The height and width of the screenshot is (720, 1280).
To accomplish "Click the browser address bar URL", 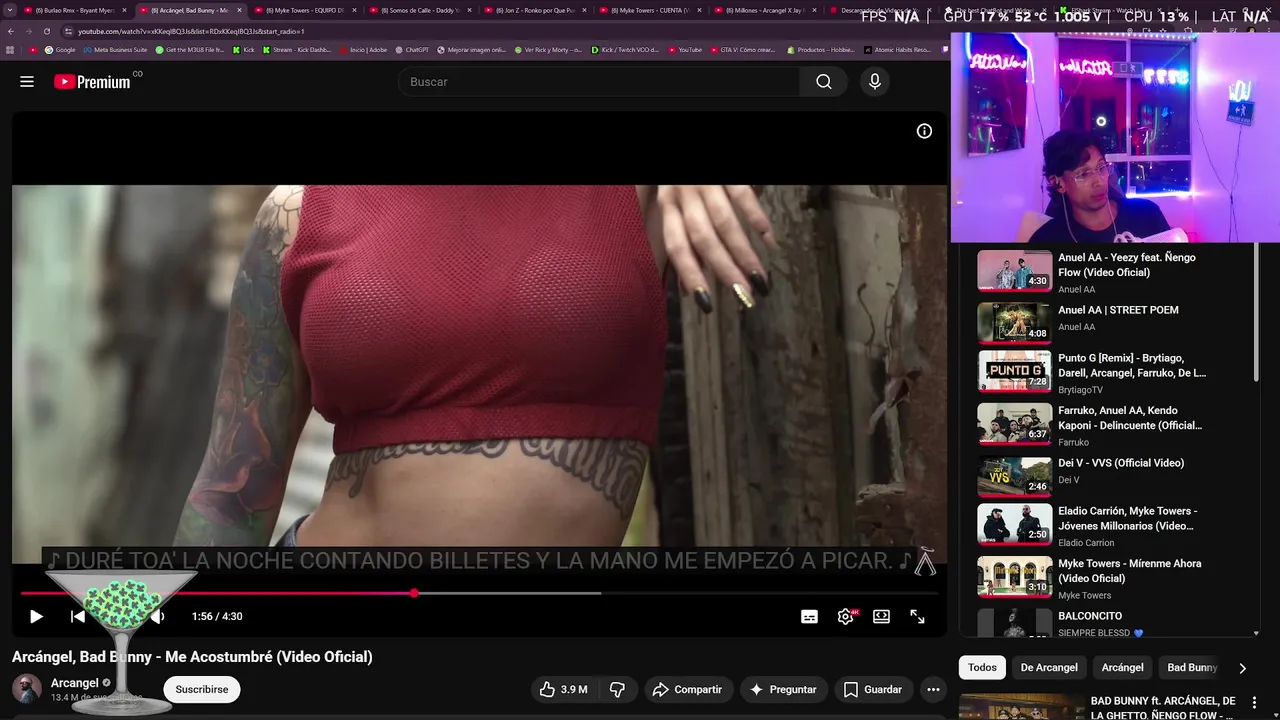I will pos(190,31).
